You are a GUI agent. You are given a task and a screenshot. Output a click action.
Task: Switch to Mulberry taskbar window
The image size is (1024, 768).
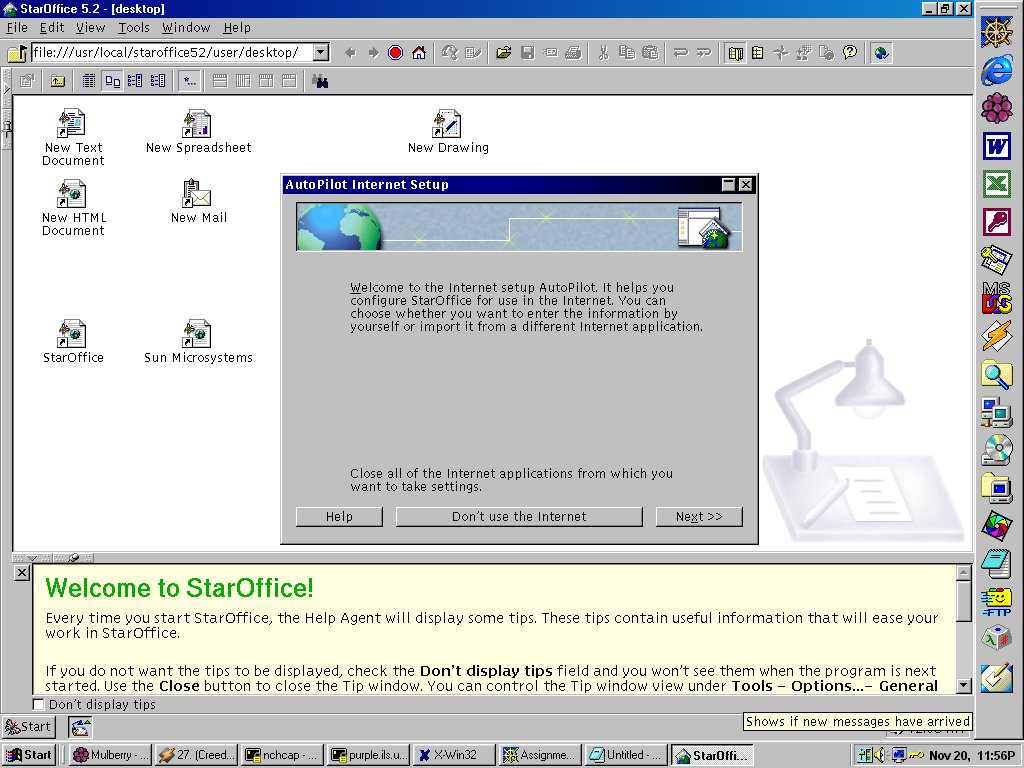coord(111,755)
